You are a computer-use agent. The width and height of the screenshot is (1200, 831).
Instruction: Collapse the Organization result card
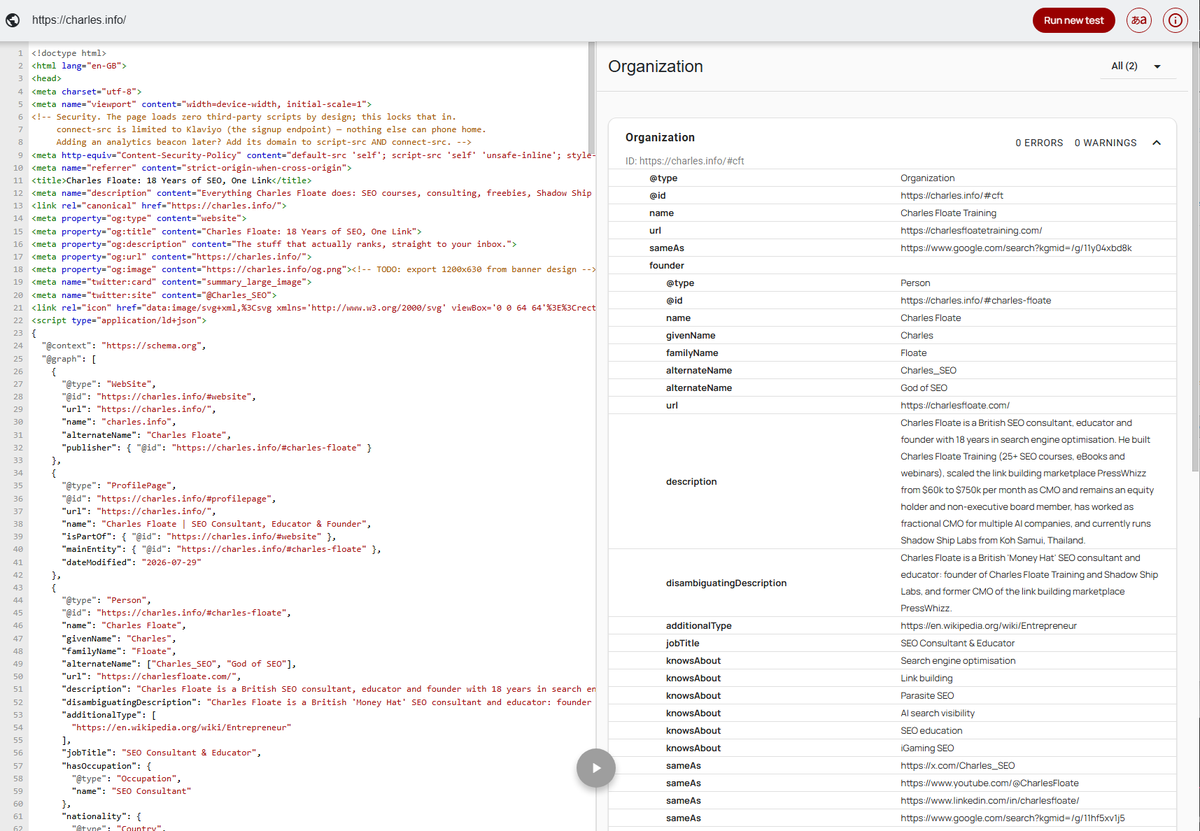[1157, 143]
